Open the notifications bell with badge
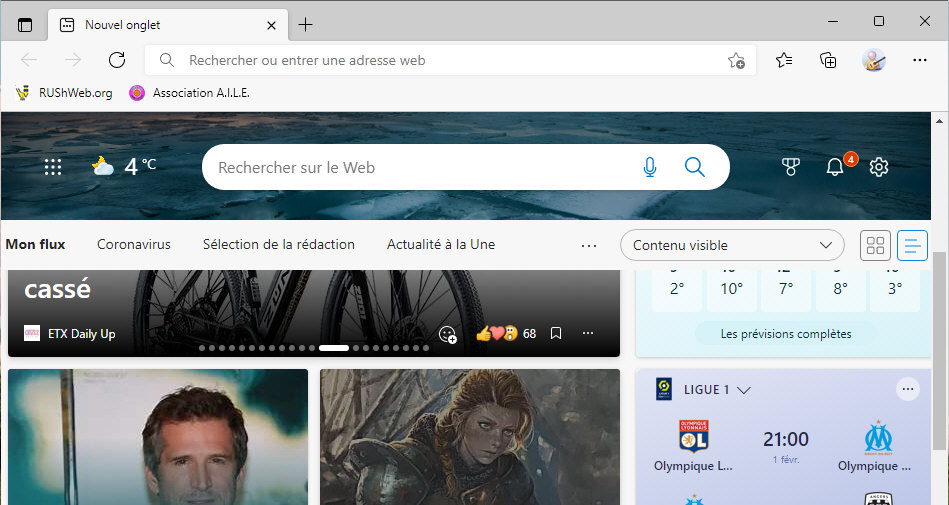This screenshot has height=505, width=949. tap(835, 167)
